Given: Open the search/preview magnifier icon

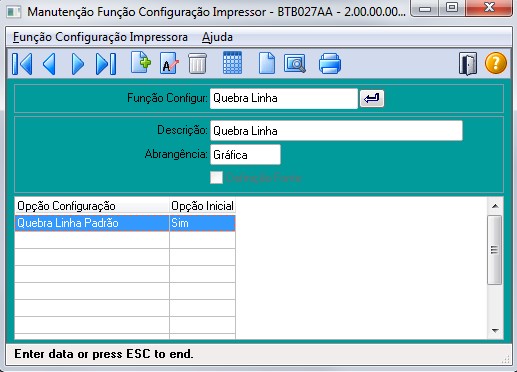Looking at the screenshot, I should pos(295,63).
